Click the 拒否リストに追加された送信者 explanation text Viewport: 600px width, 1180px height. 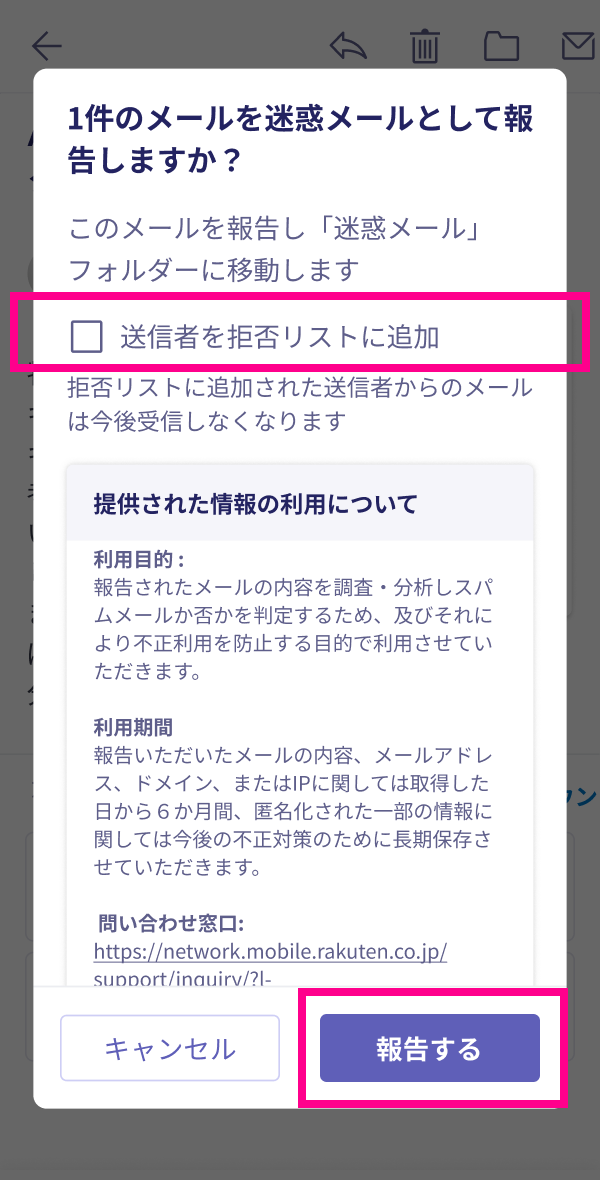click(300, 405)
